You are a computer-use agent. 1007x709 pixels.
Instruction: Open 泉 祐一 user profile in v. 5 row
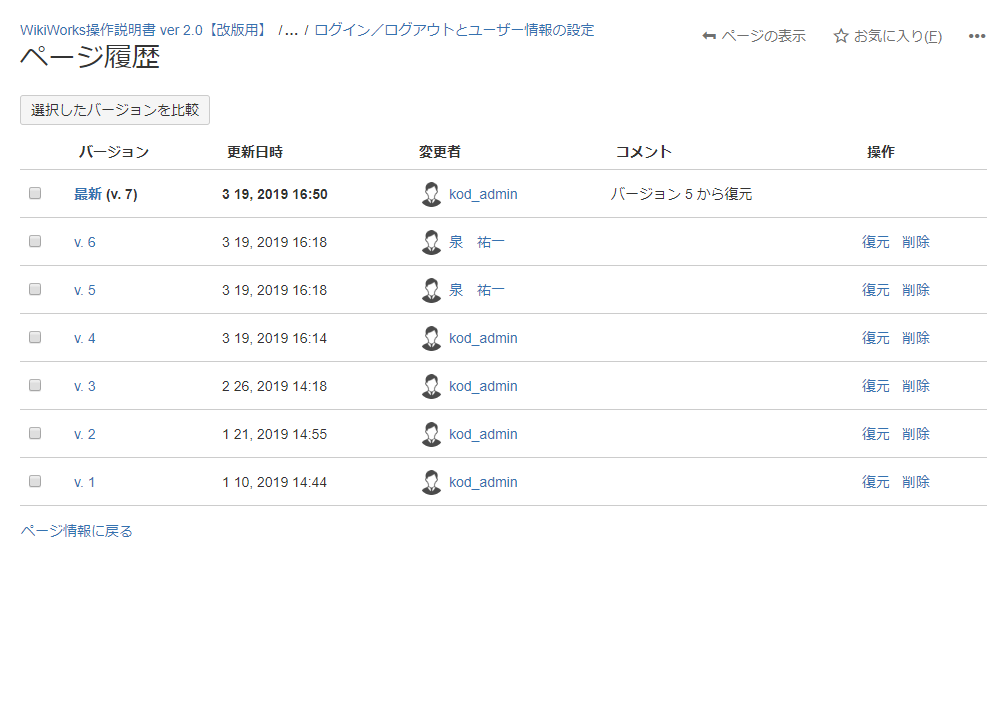pos(476,290)
